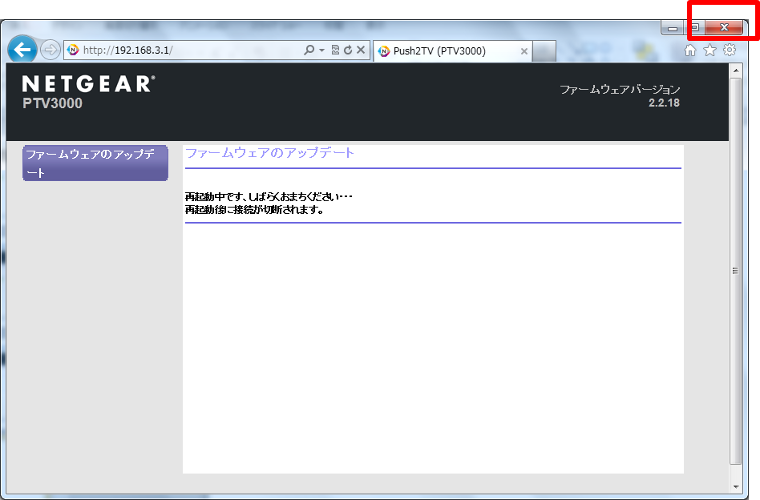Image resolution: width=760 pixels, height=500 pixels.
Task: Click the NETGEAR logo
Action: [89, 84]
